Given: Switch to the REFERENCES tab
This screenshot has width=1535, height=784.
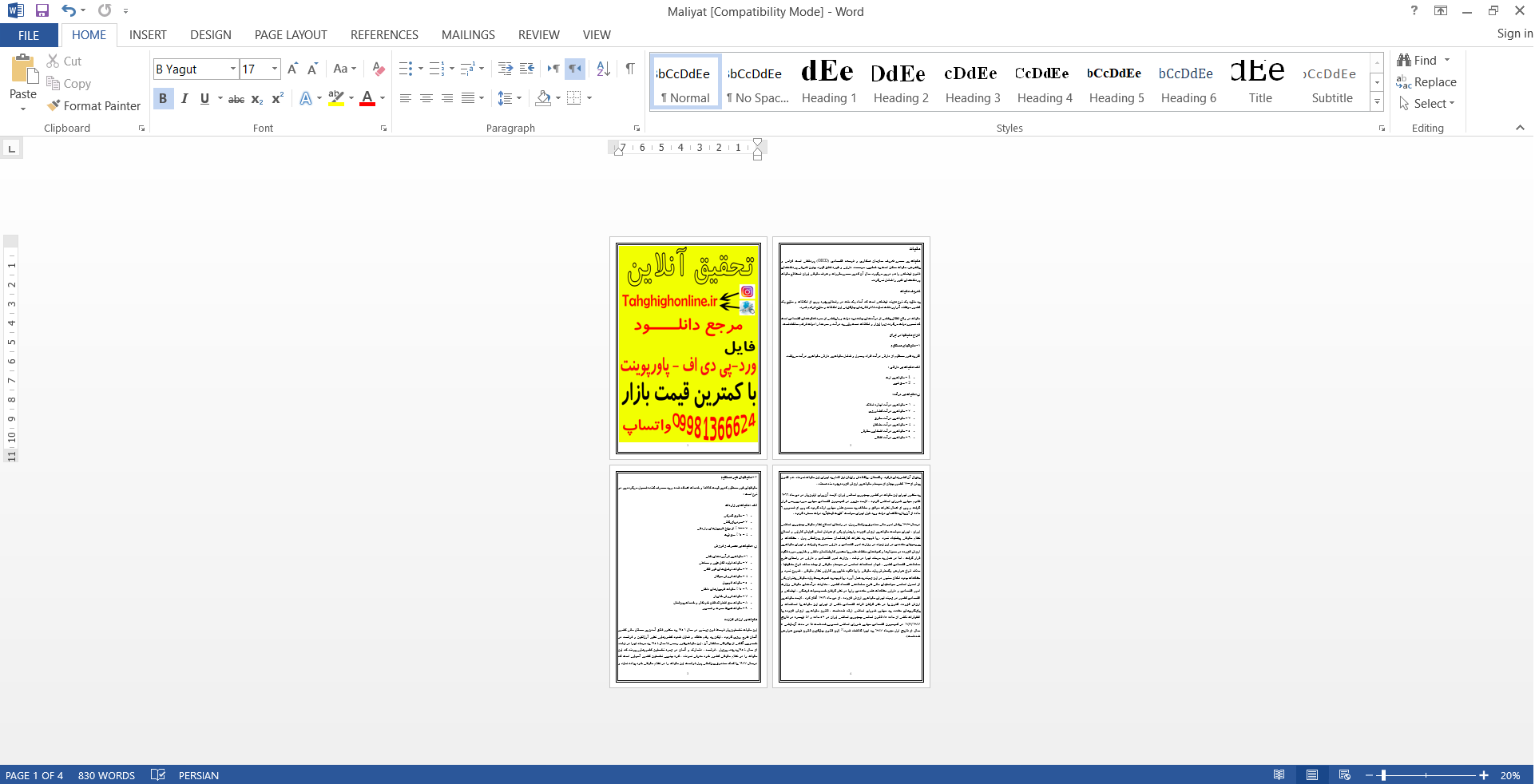Looking at the screenshot, I should coord(384,35).
